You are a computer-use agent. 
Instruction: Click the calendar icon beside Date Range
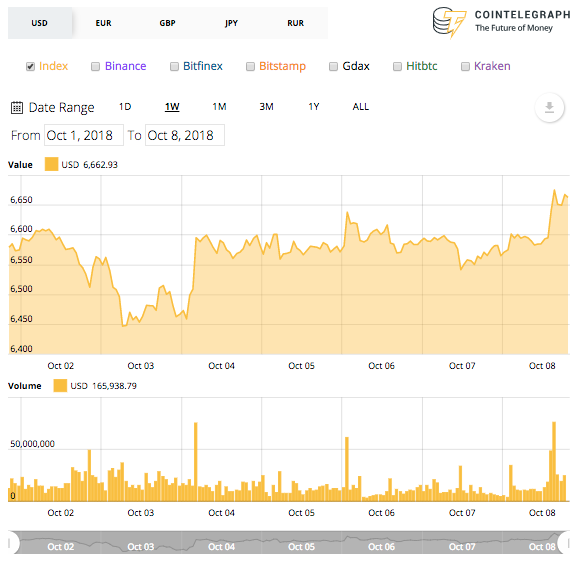coord(17,108)
